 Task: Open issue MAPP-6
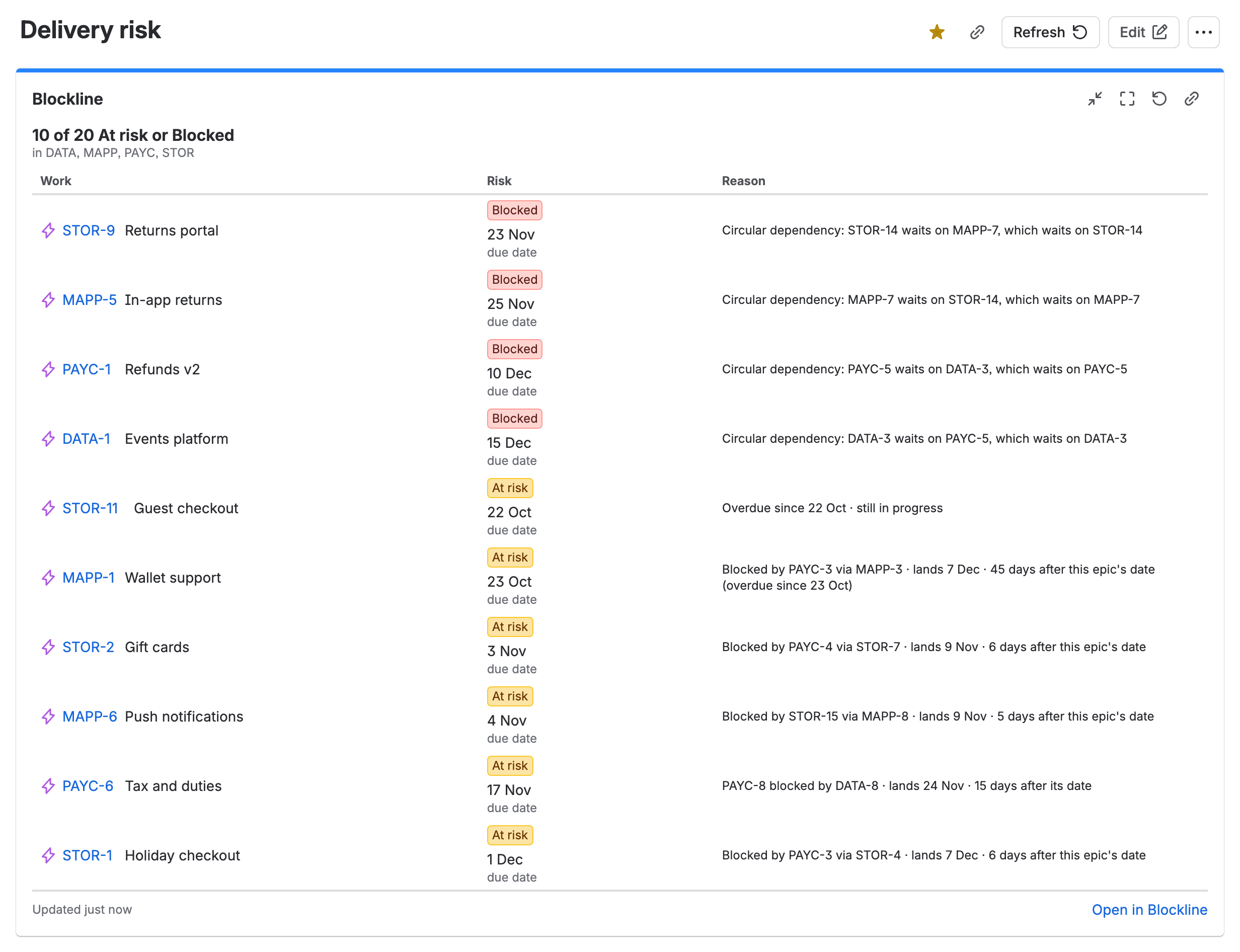click(x=90, y=717)
